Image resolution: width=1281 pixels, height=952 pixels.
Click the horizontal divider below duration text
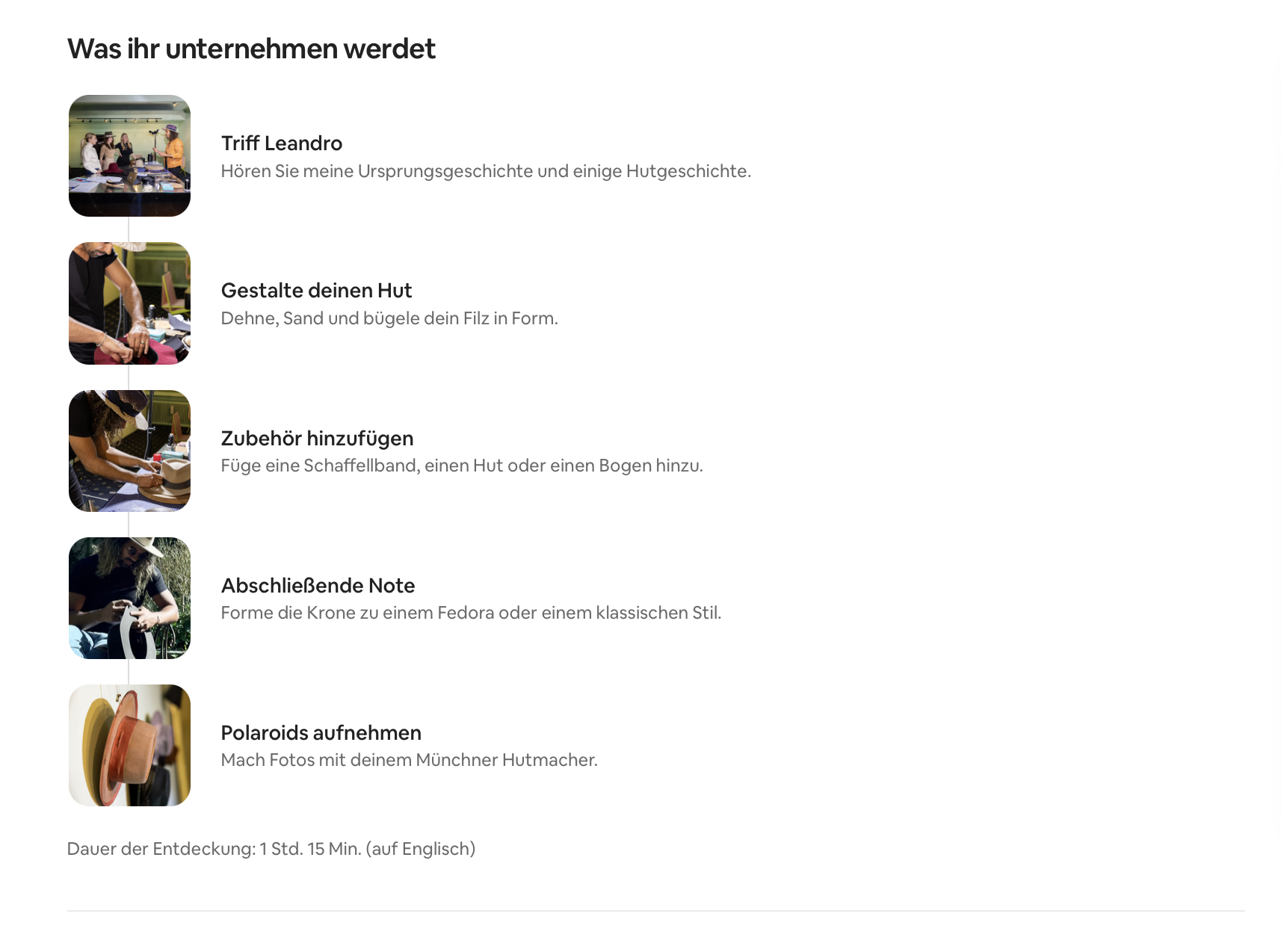[x=656, y=910]
